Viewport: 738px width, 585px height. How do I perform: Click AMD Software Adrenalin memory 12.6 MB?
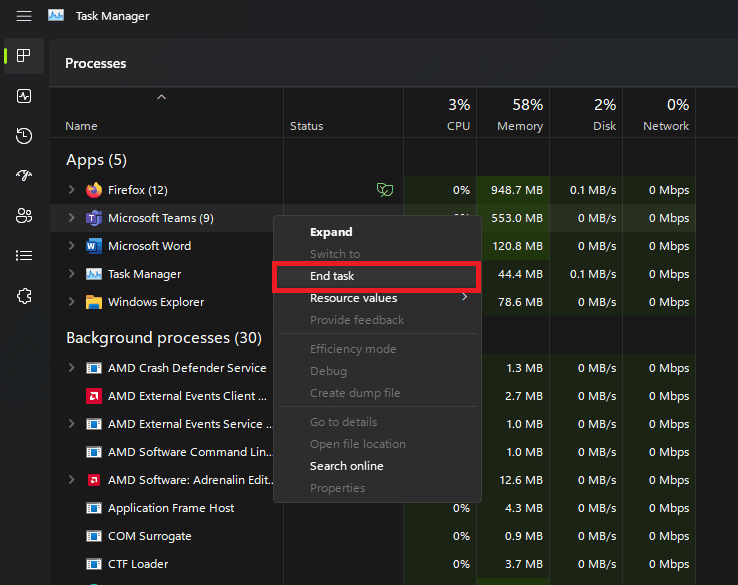tap(521, 480)
